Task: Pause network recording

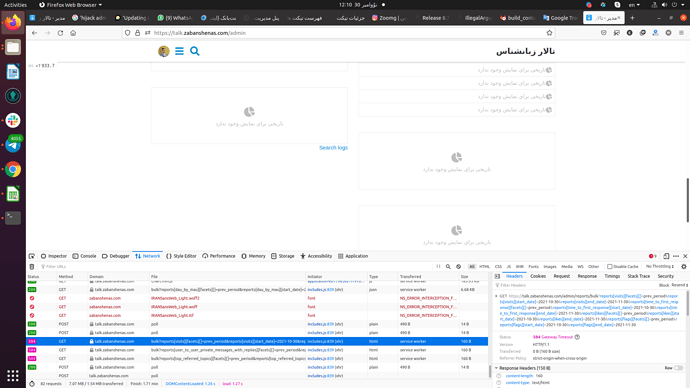Action: pos(438,267)
